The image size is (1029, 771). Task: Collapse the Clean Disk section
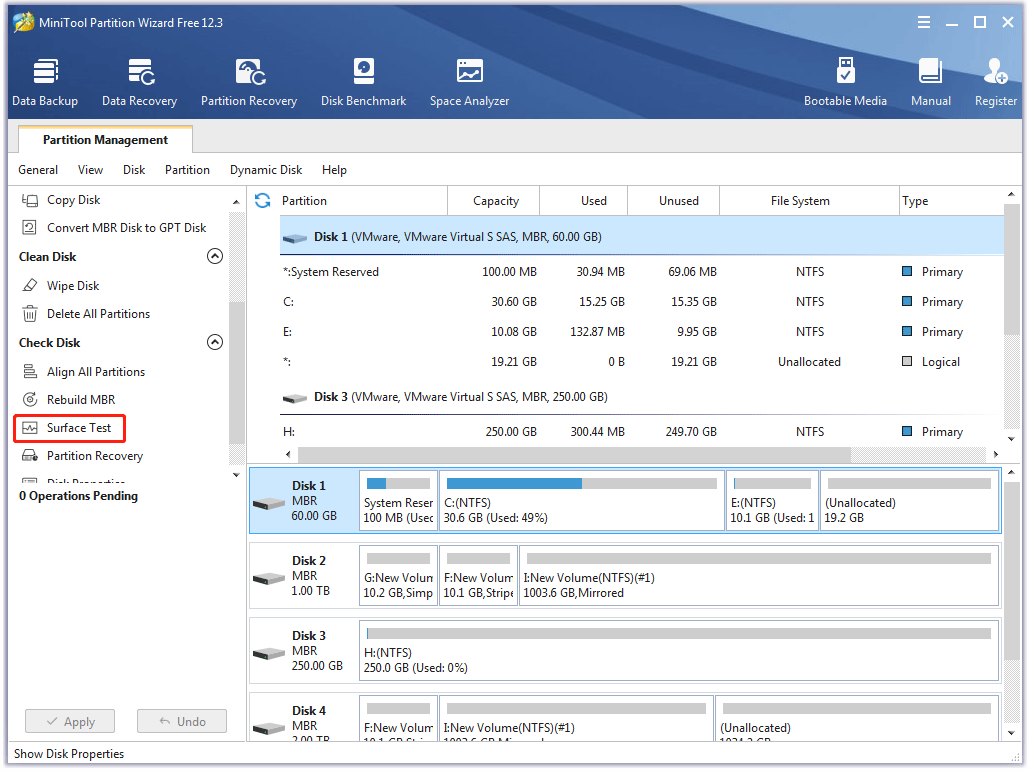click(x=215, y=256)
